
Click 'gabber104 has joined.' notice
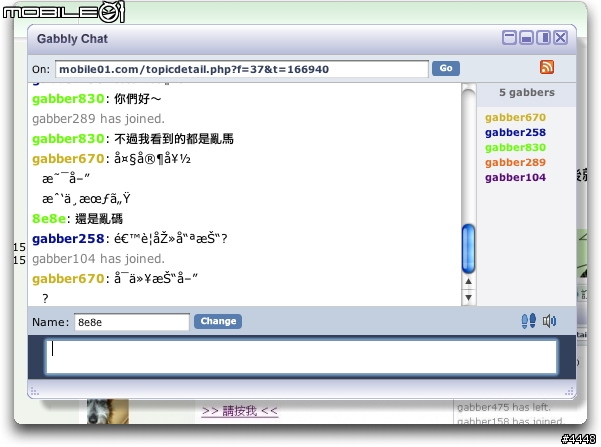coord(99,259)
